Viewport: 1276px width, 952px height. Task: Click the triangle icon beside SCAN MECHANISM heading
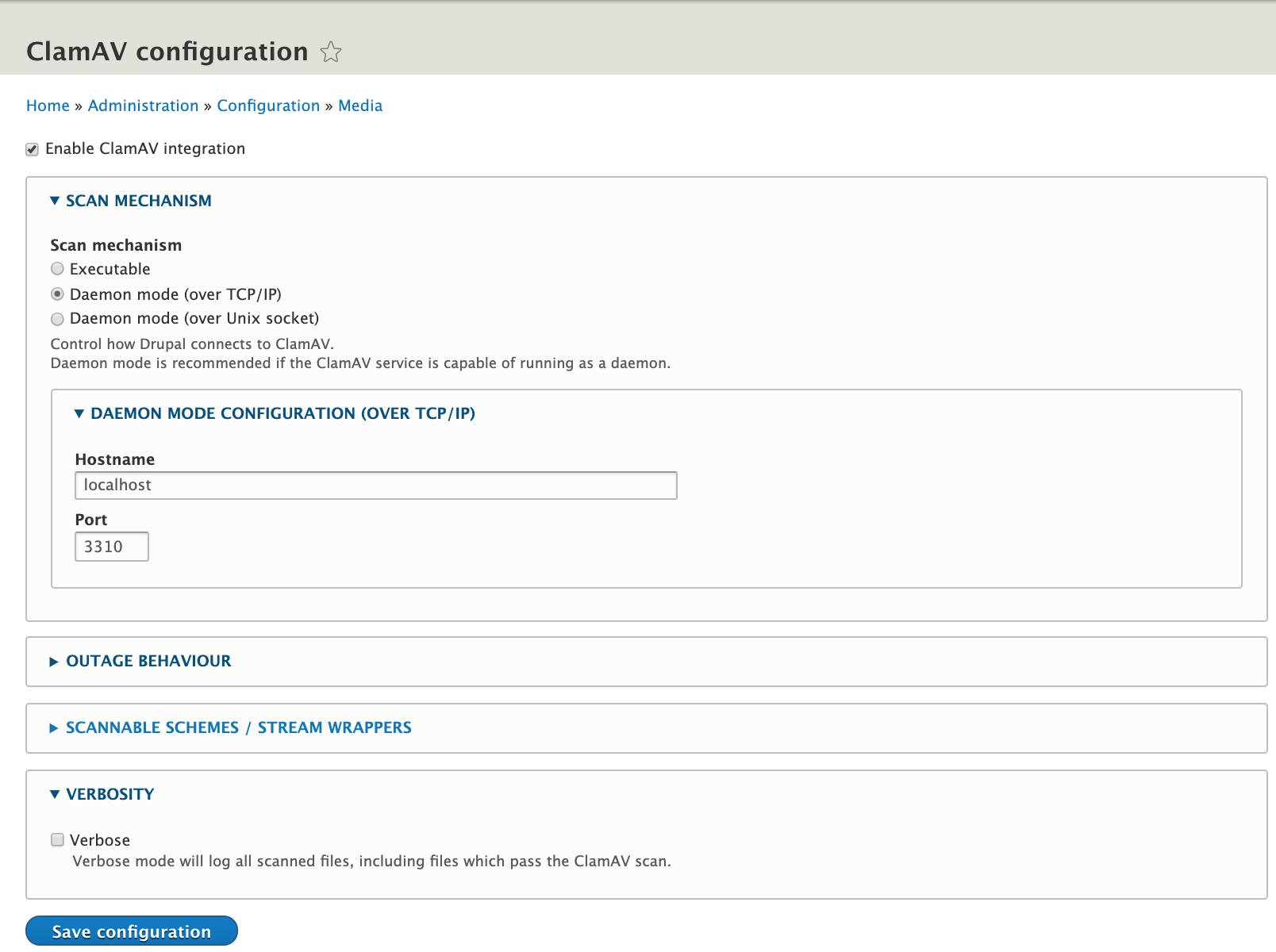[54, 201]
